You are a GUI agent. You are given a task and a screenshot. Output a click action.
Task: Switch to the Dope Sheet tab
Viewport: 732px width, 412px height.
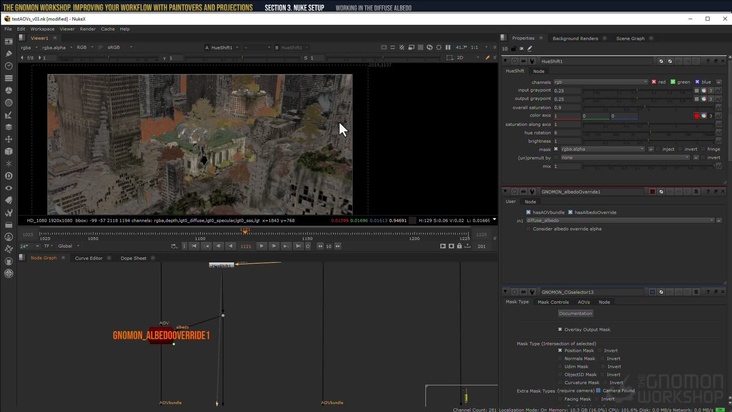pos(134,258)
